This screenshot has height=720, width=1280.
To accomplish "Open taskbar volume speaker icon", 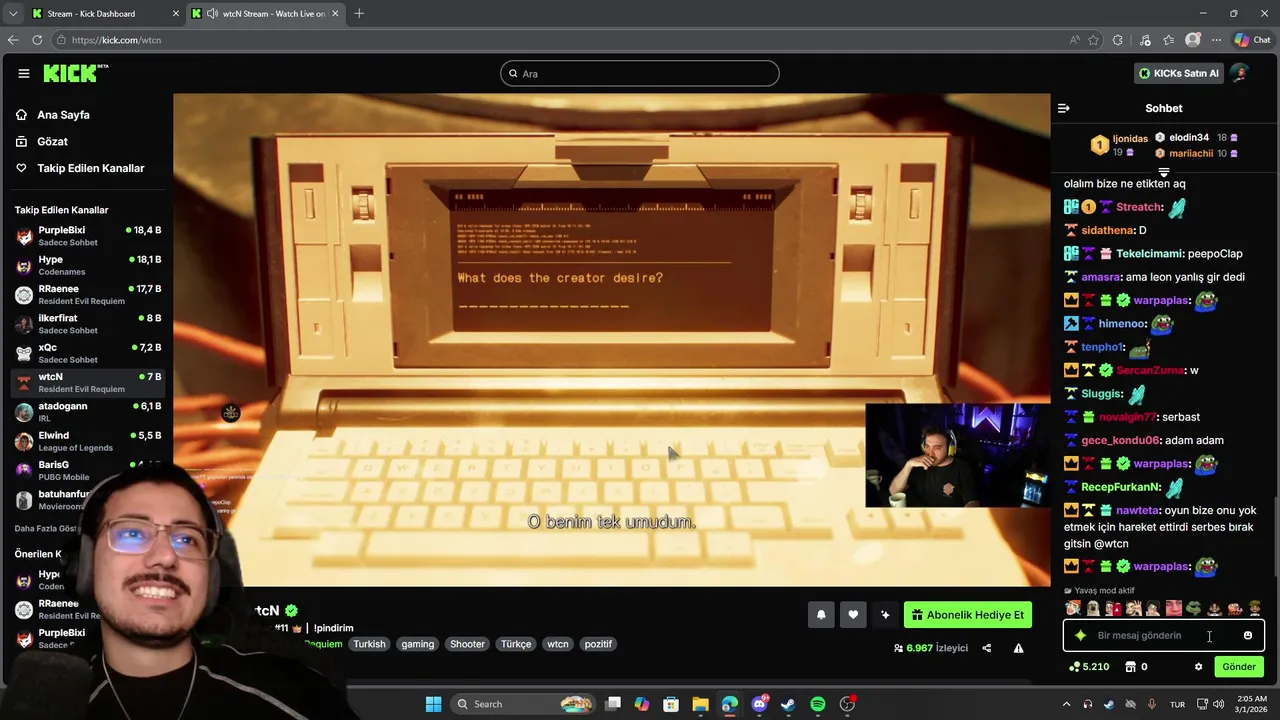I will point(1218,704).
